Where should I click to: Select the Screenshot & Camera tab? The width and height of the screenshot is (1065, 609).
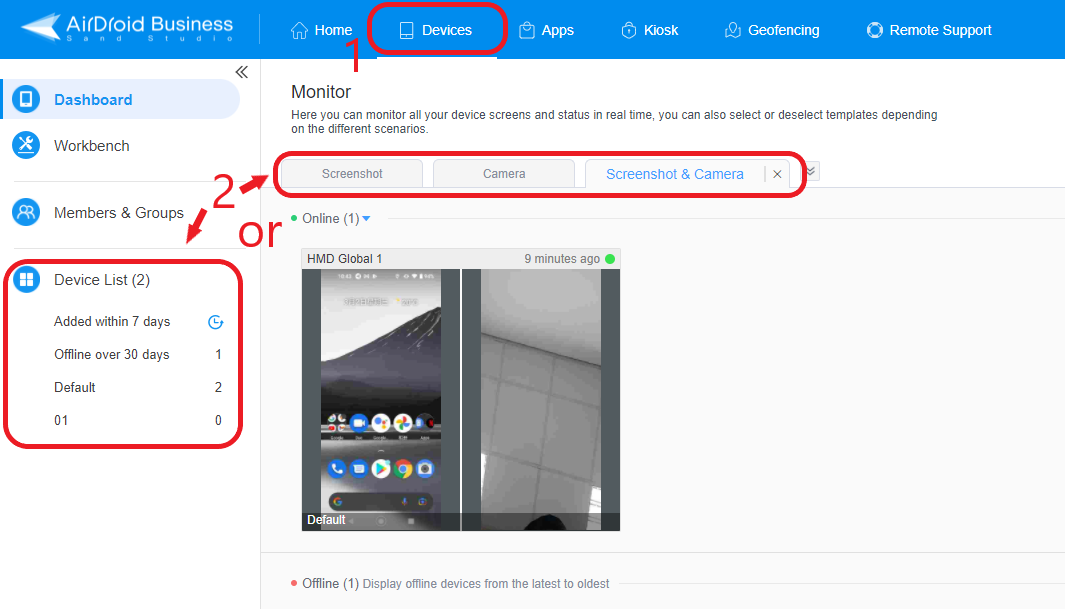(x=674, y=174)
